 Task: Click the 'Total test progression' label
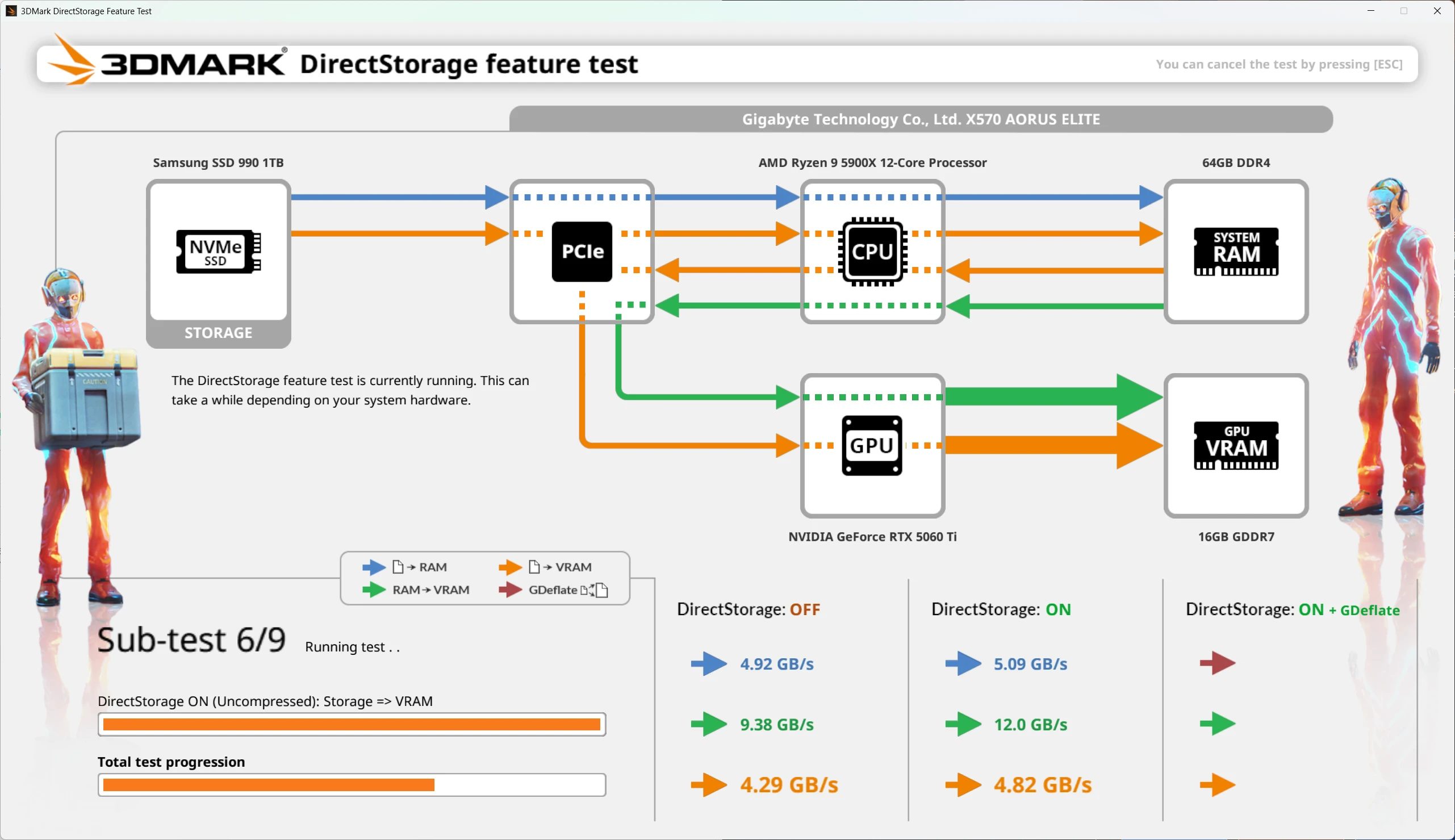click(x=172, y=762)
